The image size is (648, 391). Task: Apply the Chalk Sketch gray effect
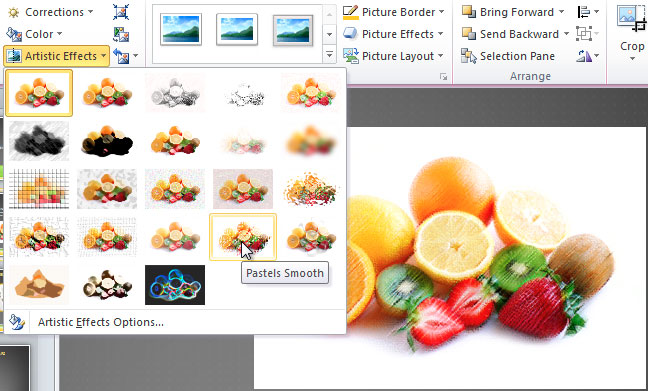(39, 141)
